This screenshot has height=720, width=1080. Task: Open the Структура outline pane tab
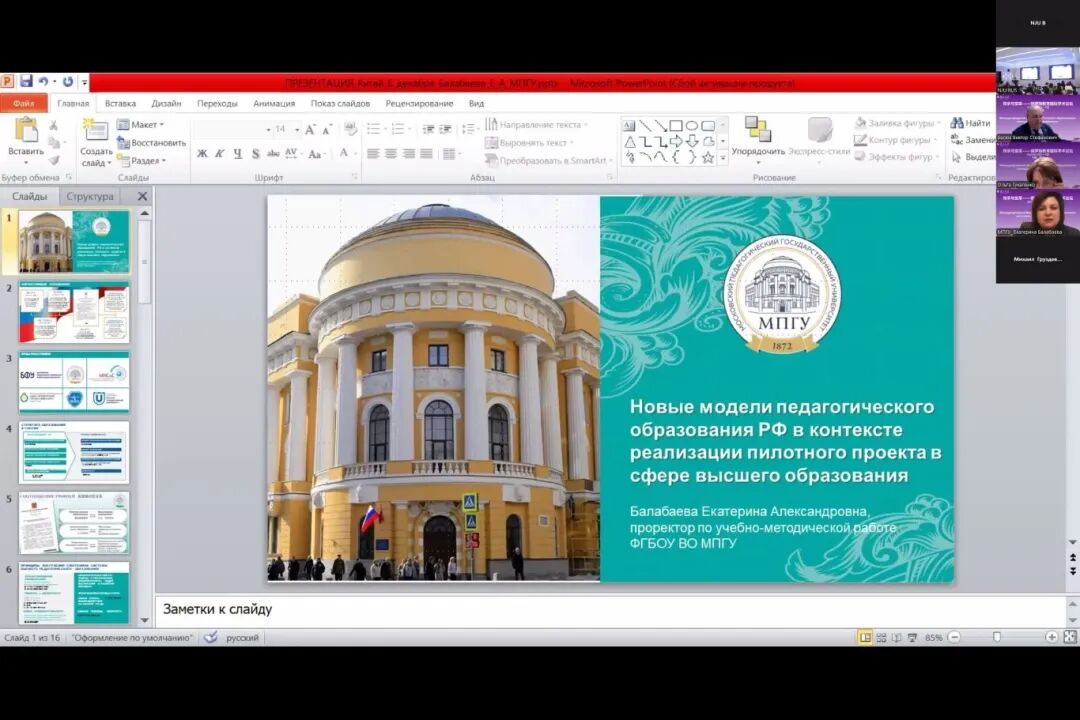click(x=90, y=196)
